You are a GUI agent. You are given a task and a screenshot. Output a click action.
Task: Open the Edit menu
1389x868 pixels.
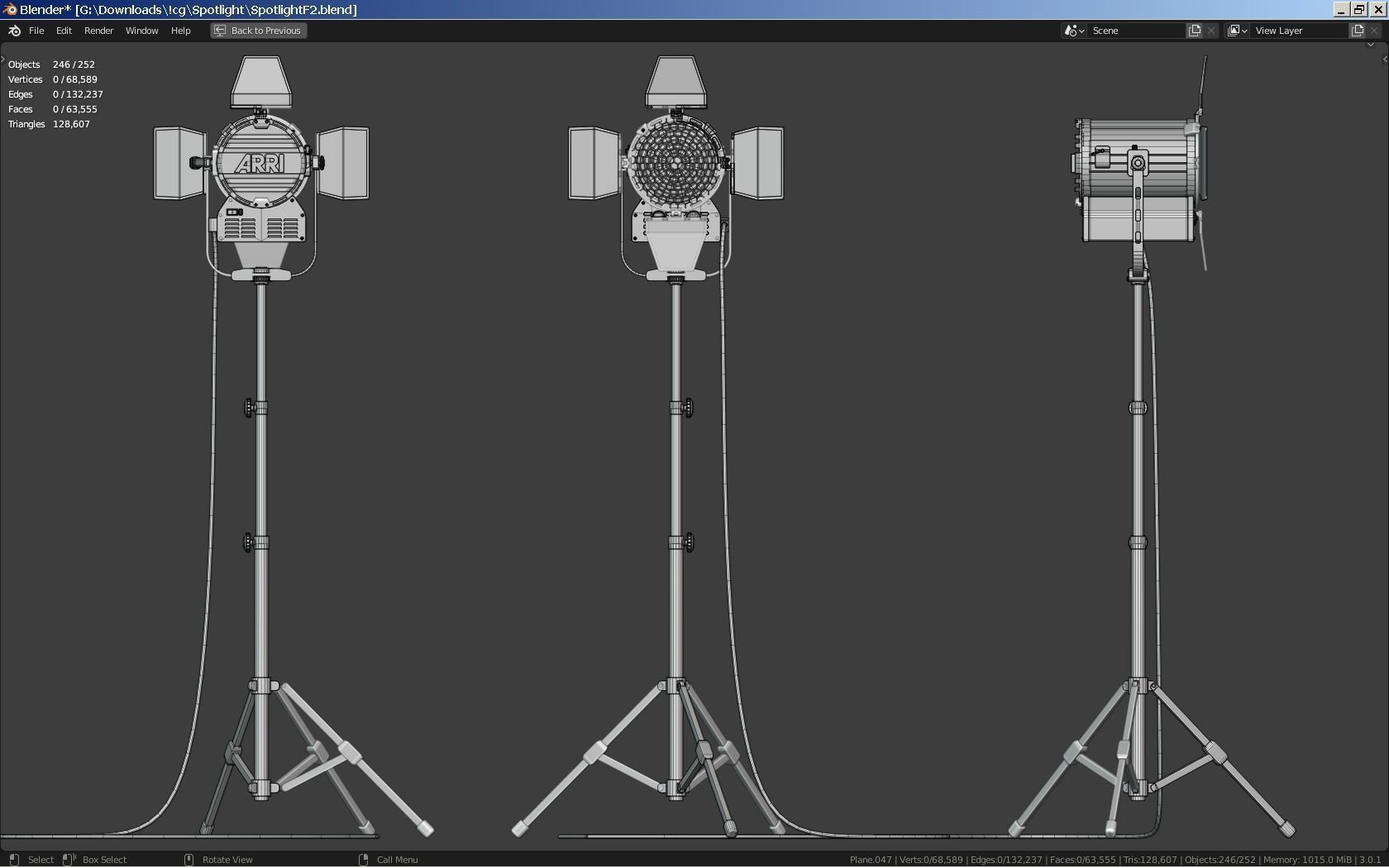(x=64, y=31)
